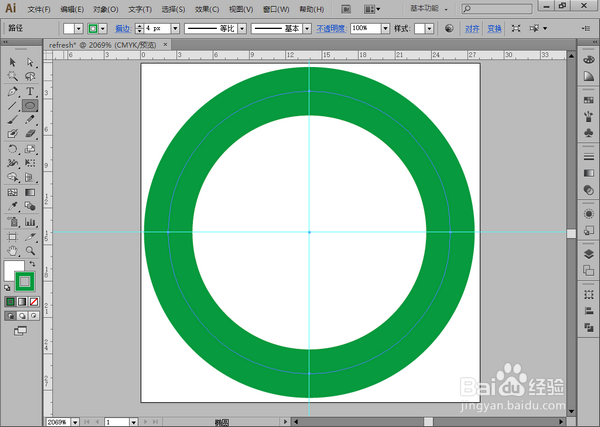
Task: Switch to the refresh* document tab
Action: coord(103,45)
